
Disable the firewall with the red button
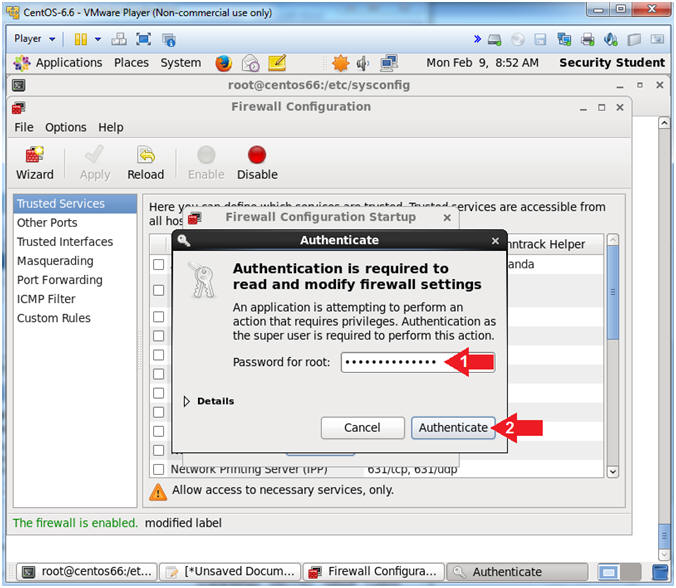tap(257, 163)
